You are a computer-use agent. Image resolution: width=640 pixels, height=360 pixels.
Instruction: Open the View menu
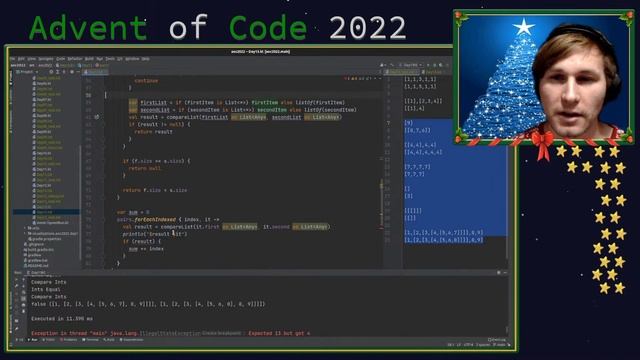click(31, 59)
